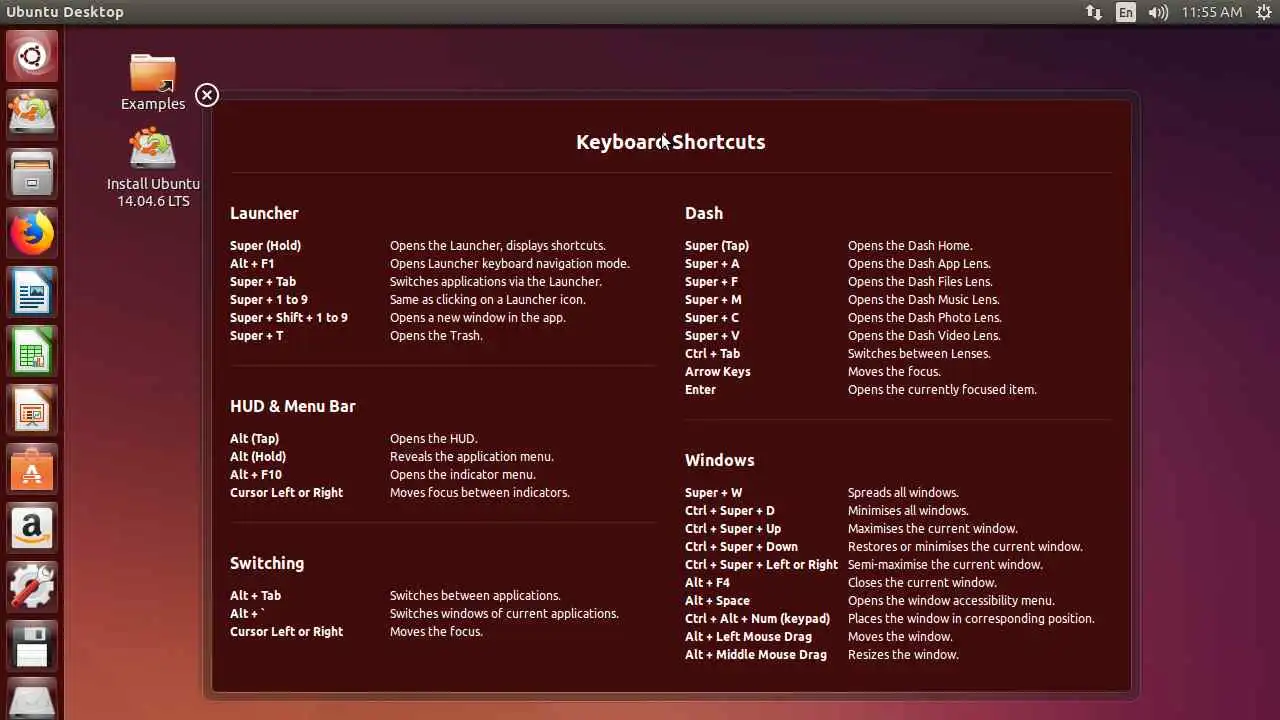Click the Alt + Middle Mouse Drag shortcut
The image size is (1280, 720).
click(x=756, y=654)
